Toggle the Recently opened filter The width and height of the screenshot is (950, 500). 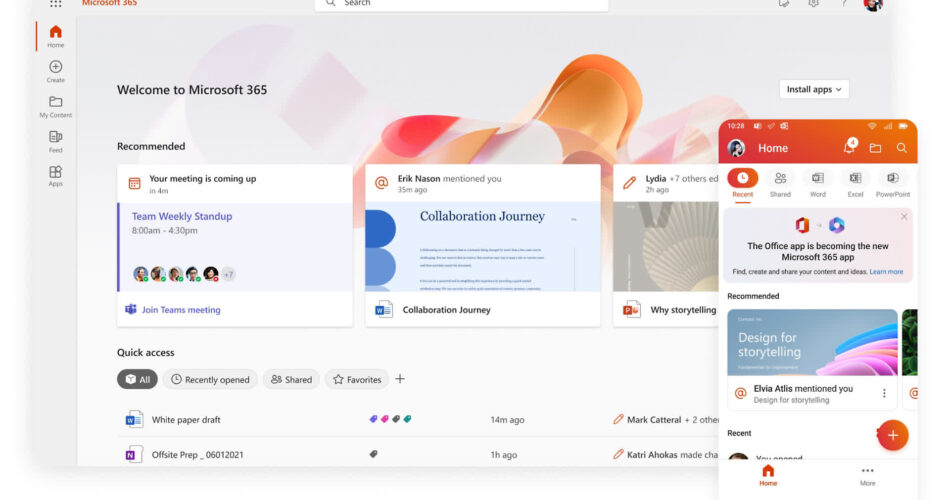209,380
